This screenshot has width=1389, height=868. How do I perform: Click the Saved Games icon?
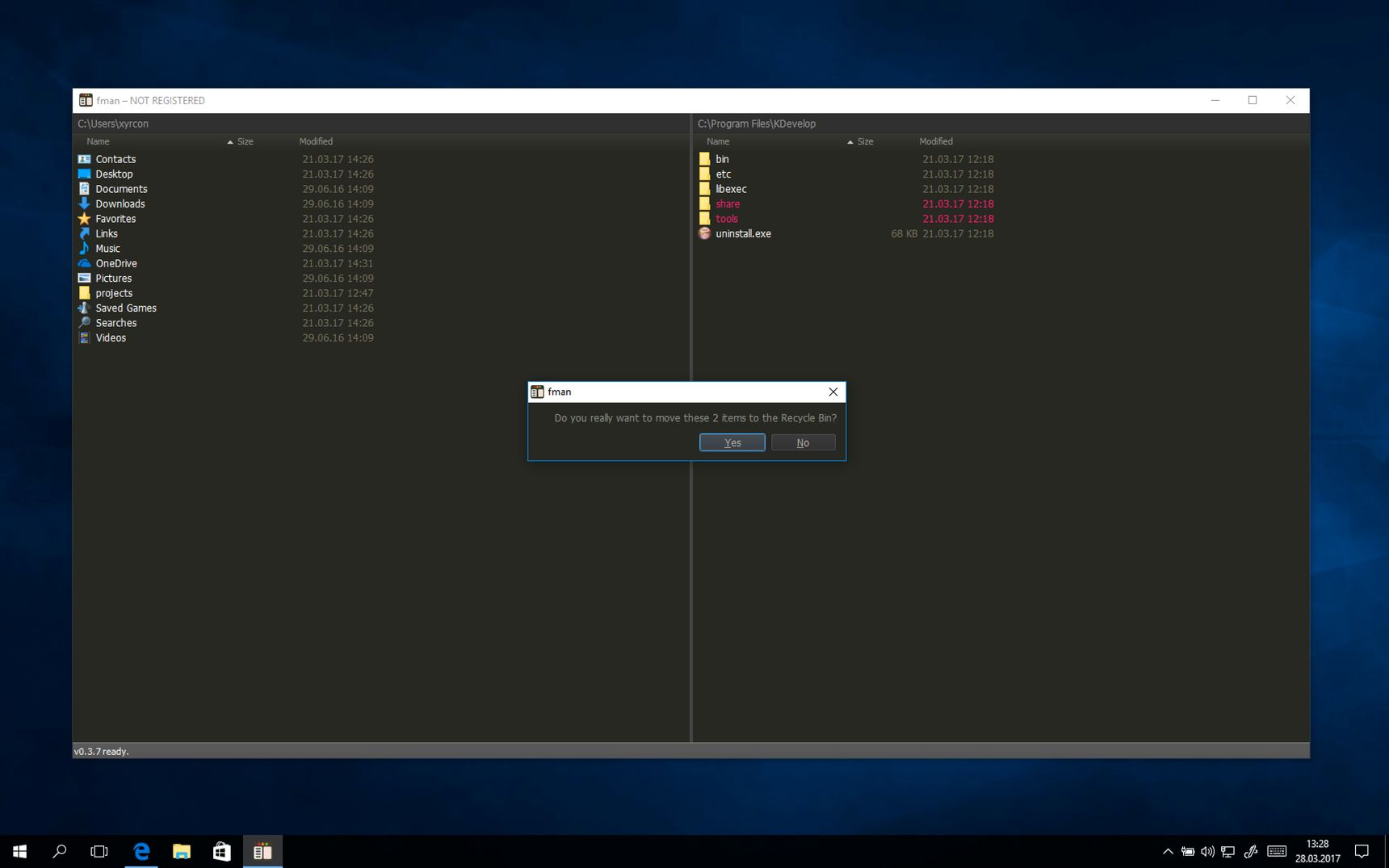84,308
